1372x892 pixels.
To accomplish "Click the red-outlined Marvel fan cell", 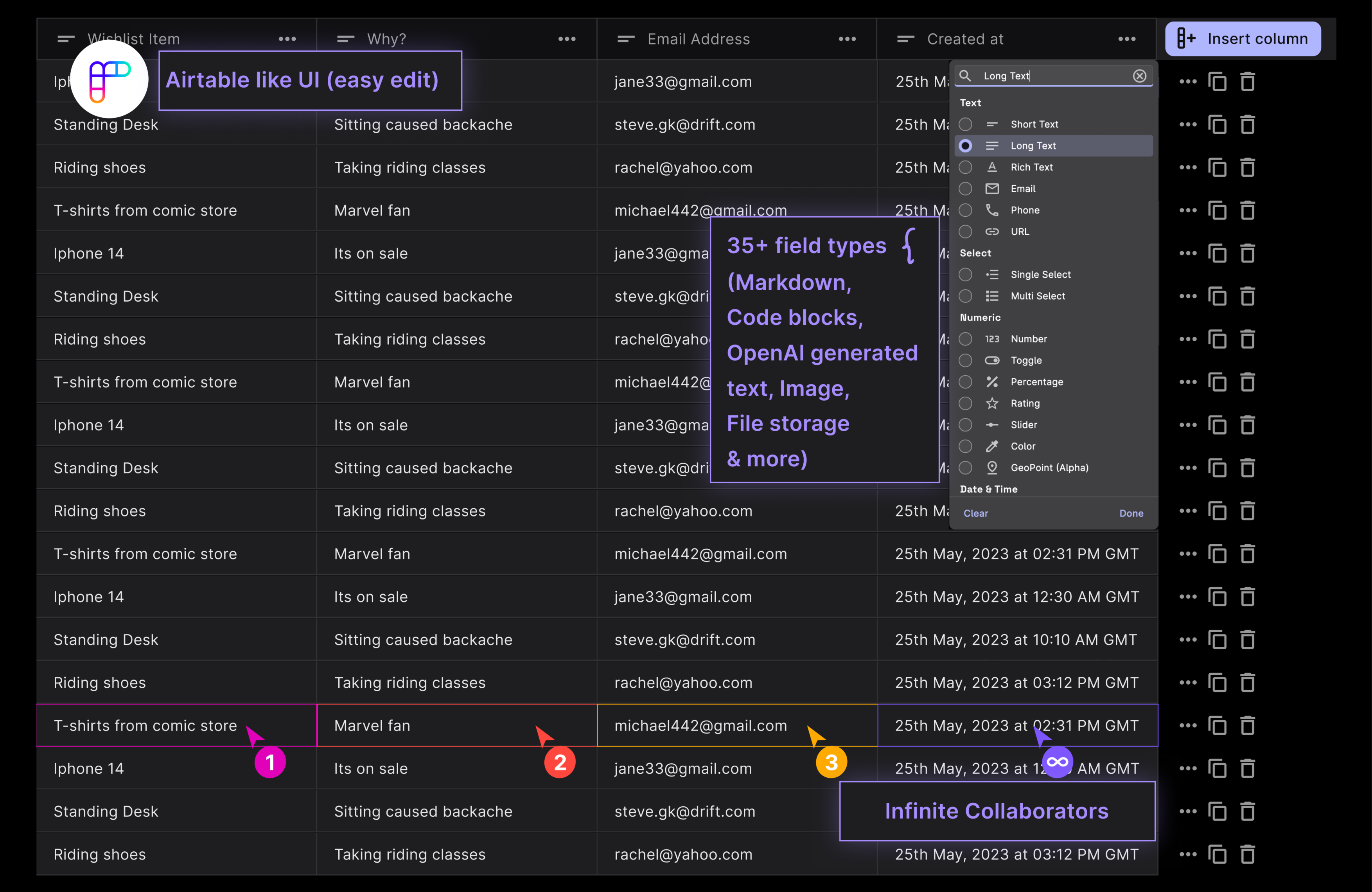I will 457,725.
